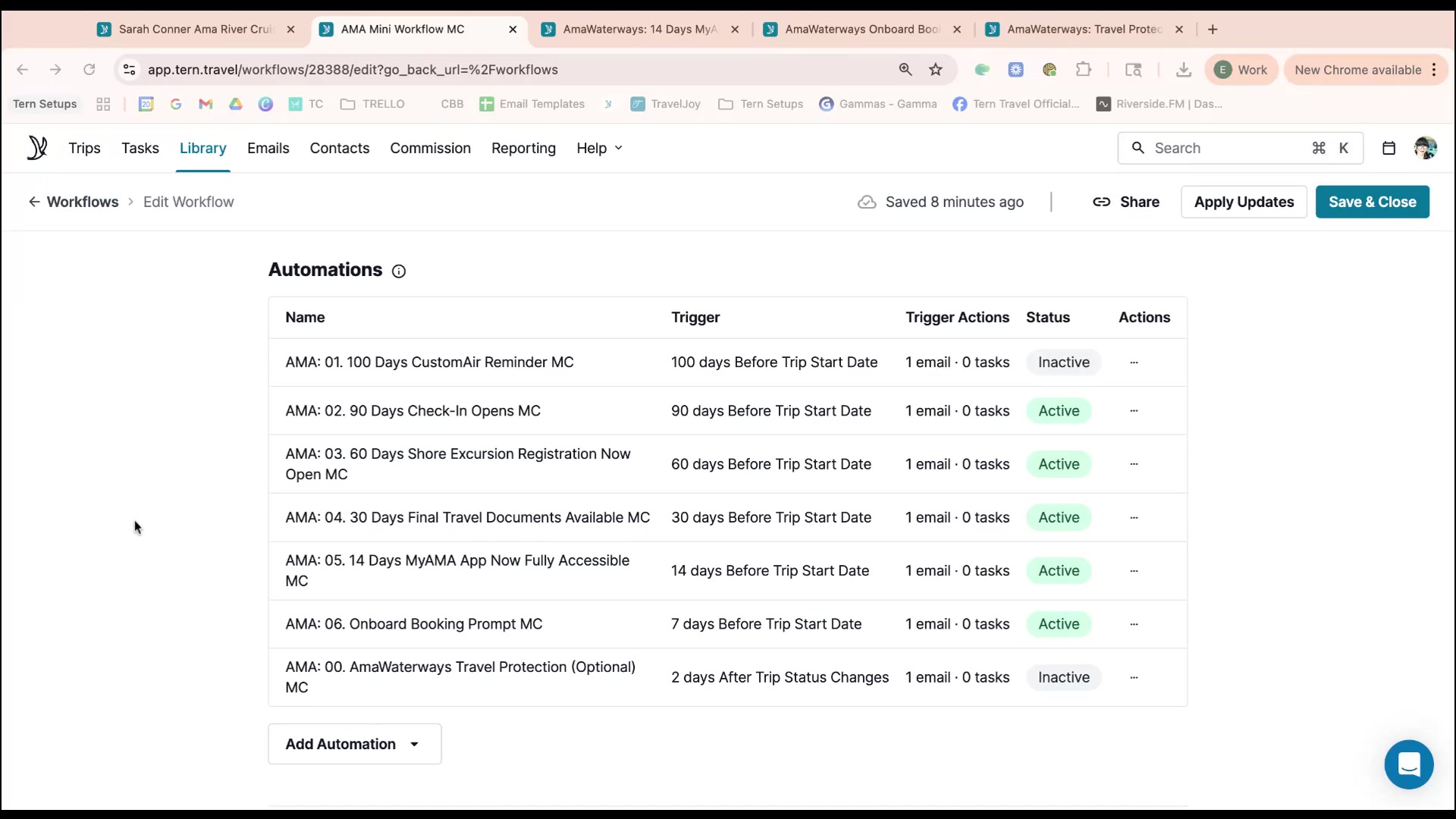Click the Share button
This screenshot has width=1456, height=819.
click(x=1126, y=202)
